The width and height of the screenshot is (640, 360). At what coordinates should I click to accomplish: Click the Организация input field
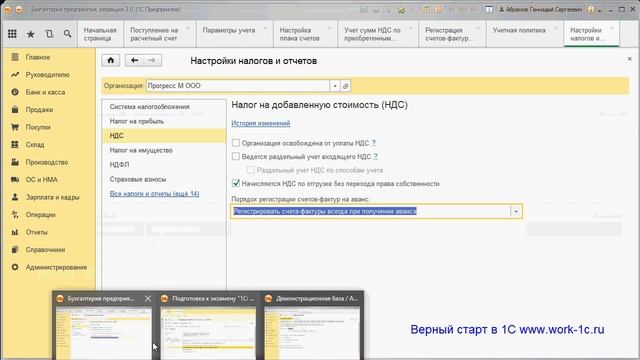(238, 86)
